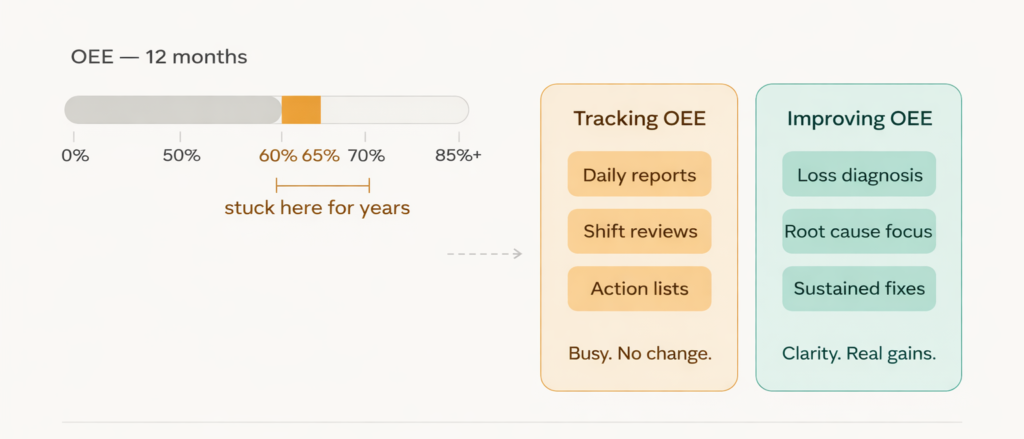Select the Loss diagnosis chip
The image size is (1024, 439).
pyautogui.click(x=859, y=174)
